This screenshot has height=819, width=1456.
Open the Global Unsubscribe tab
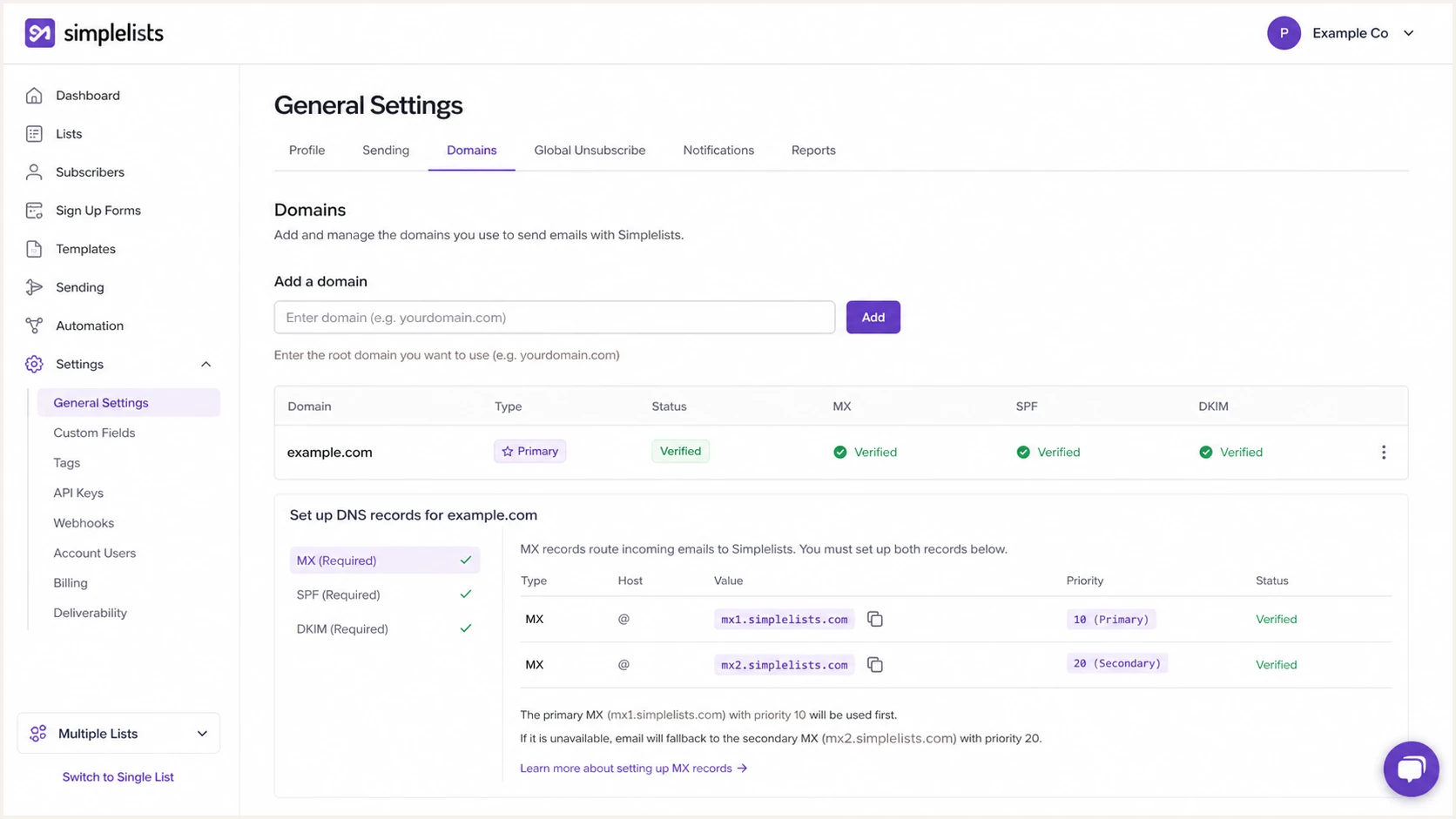pos(590,151)
